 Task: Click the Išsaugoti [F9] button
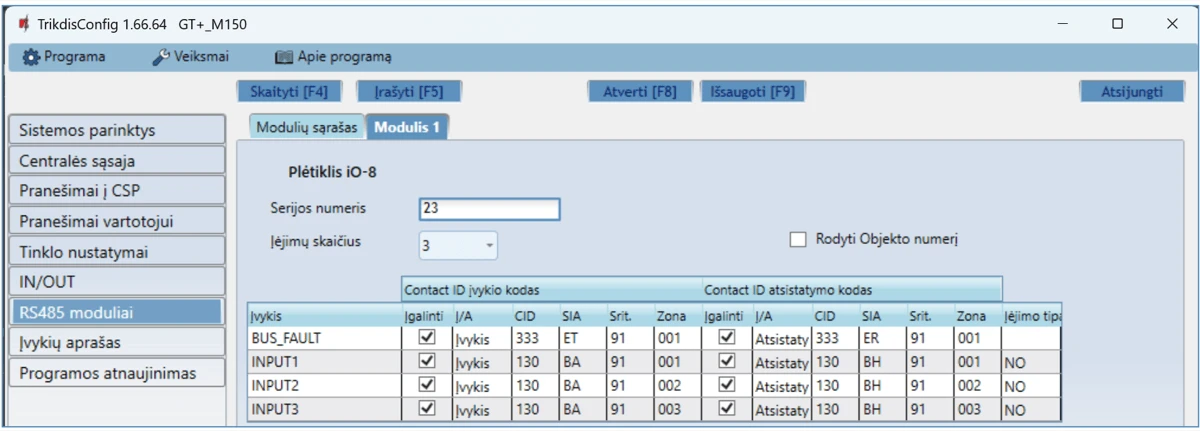click(x=753, y=91)
